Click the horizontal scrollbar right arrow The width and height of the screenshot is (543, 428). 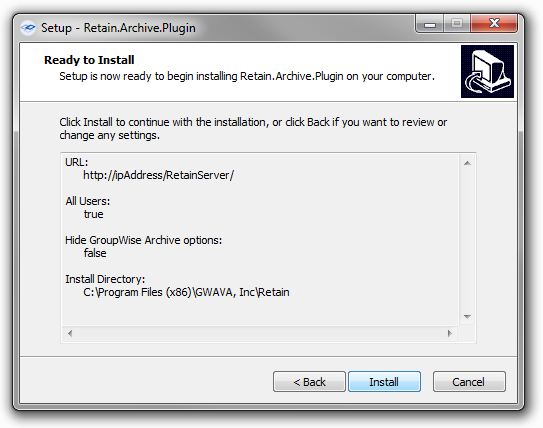click(449, 333)
